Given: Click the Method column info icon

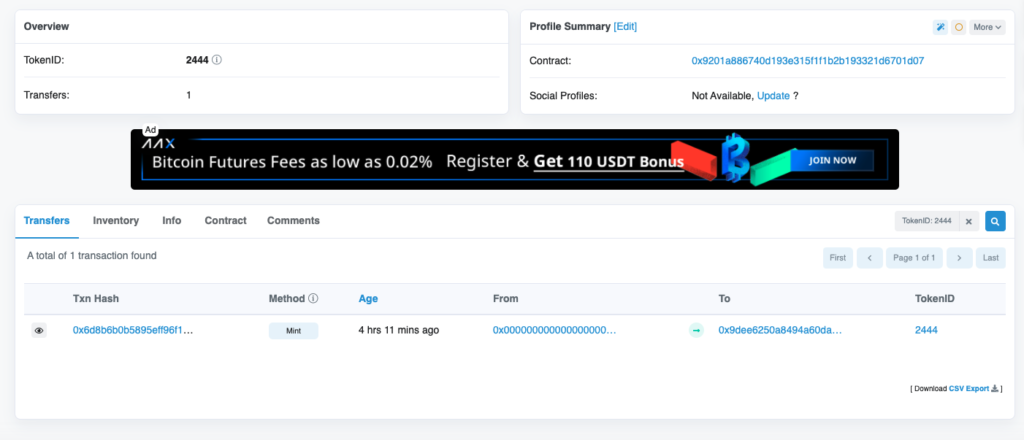Looking at the screenshot, I should (313, 298).
